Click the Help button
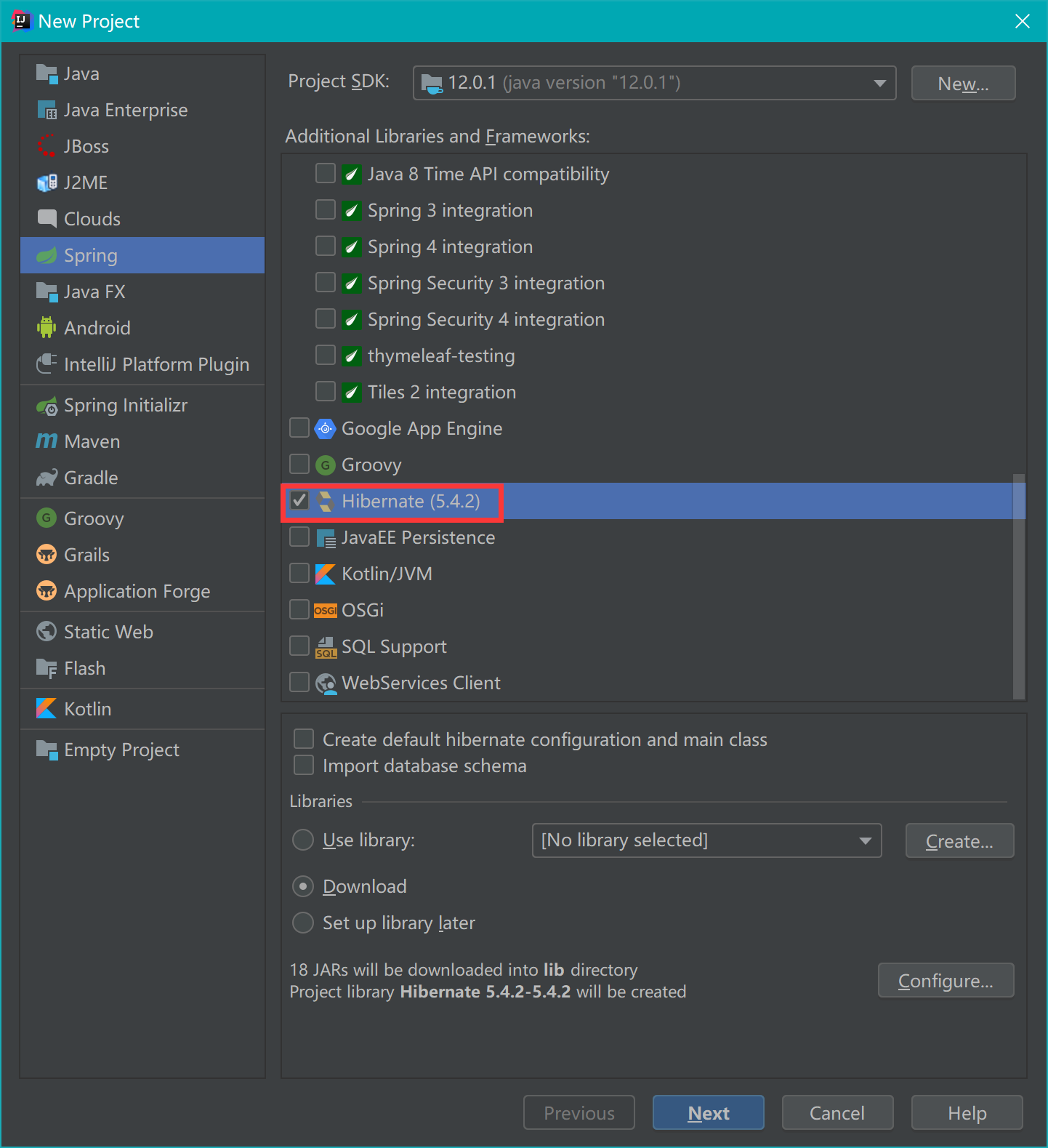Image resolution: width=1048 pixels, height=1148 pixels. [967, 1112]
